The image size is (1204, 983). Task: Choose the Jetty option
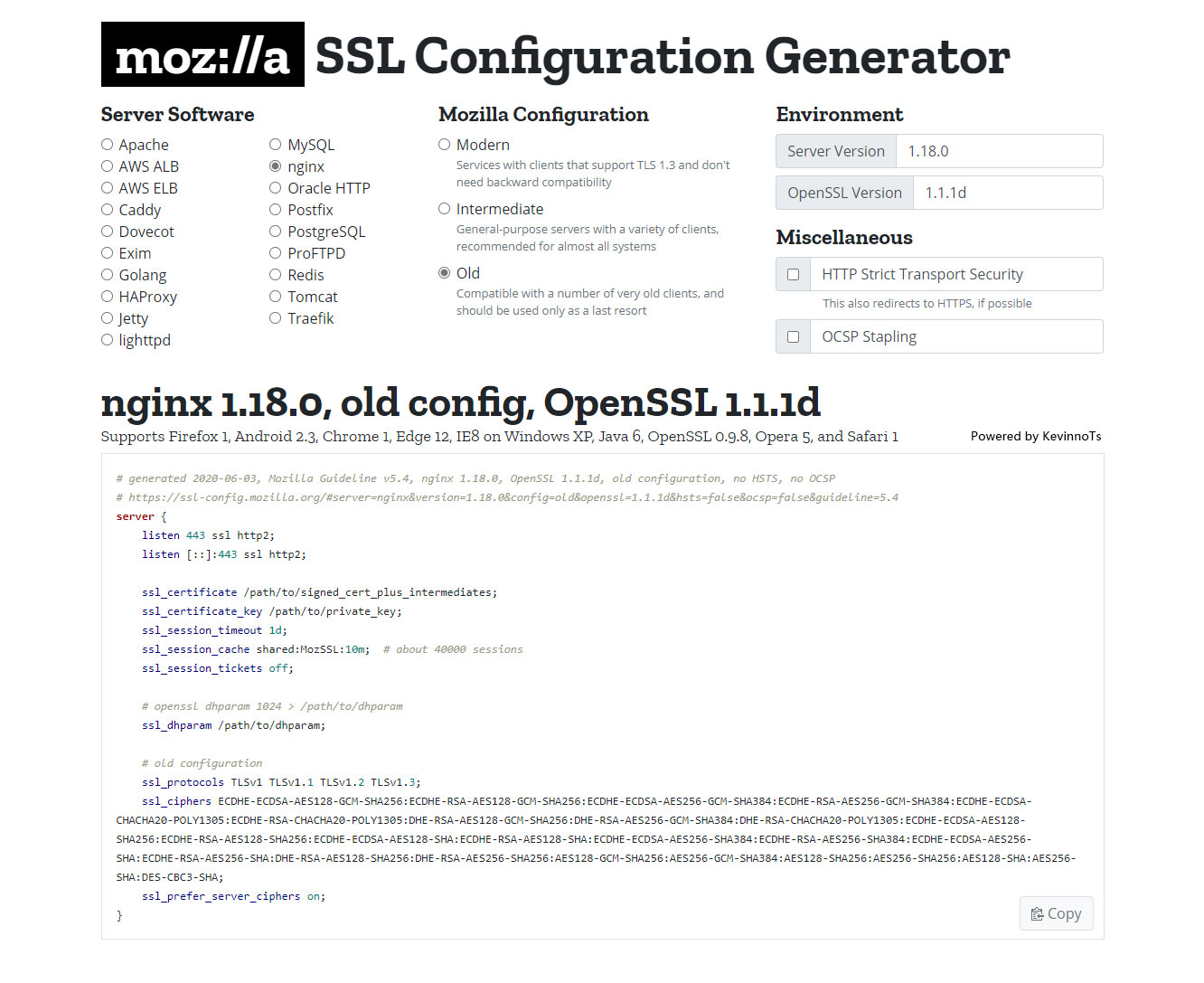[108, 318]
